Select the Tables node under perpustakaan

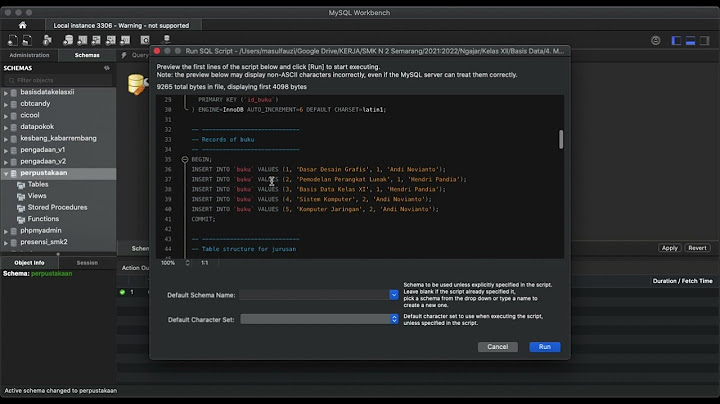click(x=38, y=185)
